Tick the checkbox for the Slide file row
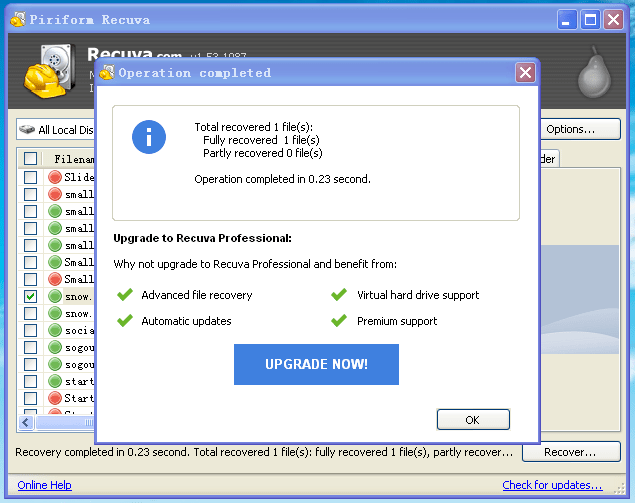The width and height of the screenshot is (635, 503). tap(30, 177)
